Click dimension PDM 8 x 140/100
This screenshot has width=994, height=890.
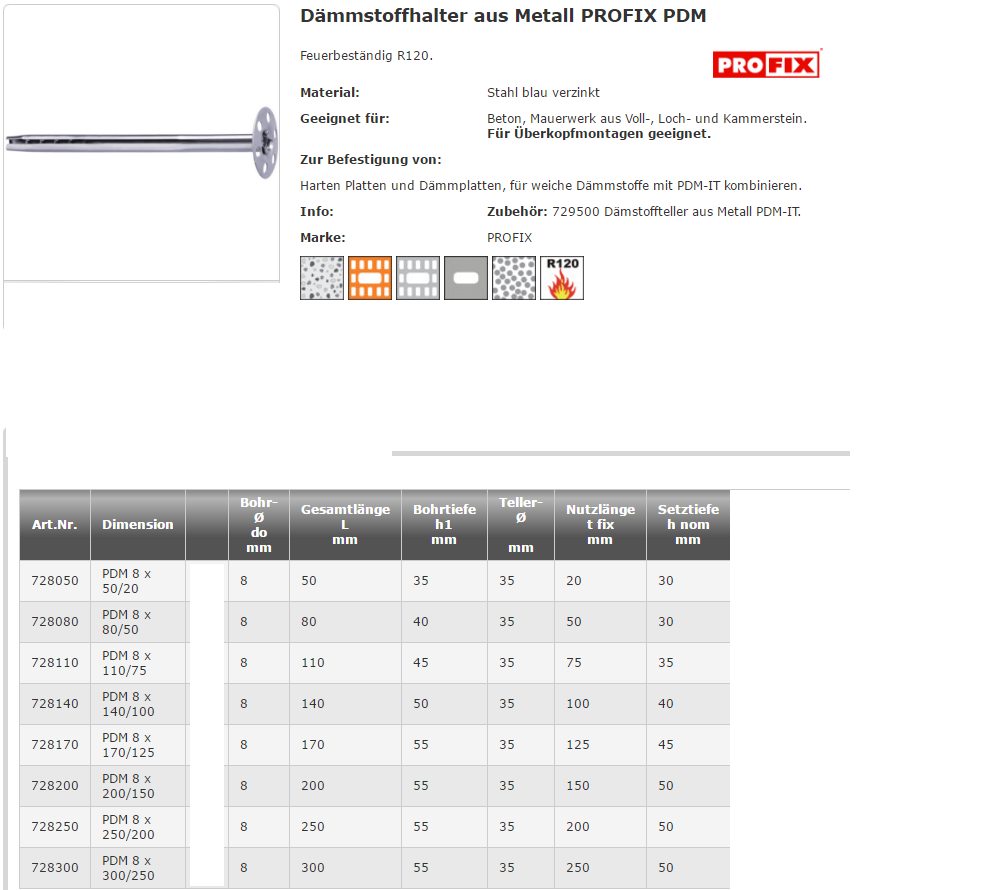(x=128, y=704)
